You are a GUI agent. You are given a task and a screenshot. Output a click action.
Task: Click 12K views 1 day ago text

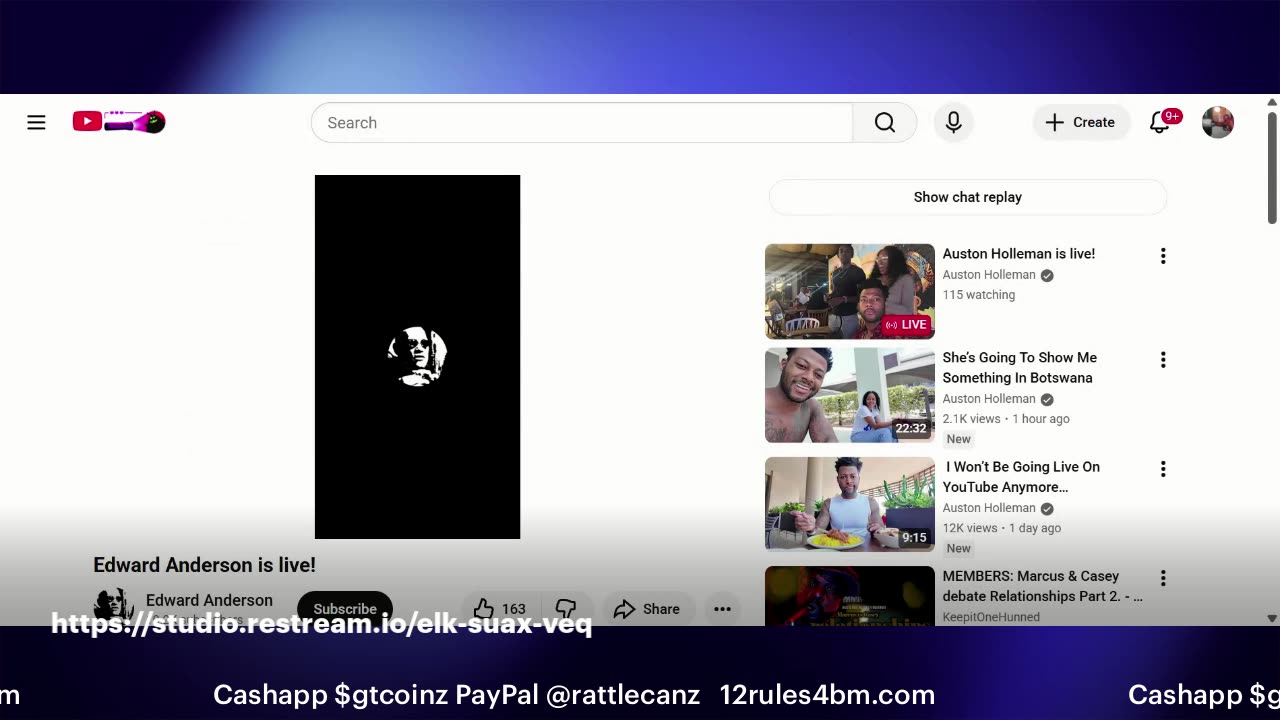[x=1002, y=528]
